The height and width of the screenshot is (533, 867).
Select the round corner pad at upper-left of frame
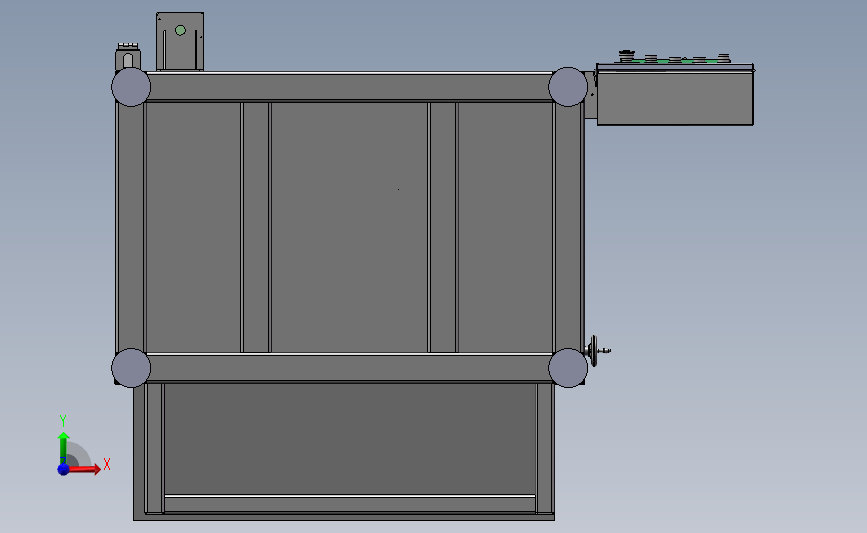pyautogui.click(x=131, y=87)
